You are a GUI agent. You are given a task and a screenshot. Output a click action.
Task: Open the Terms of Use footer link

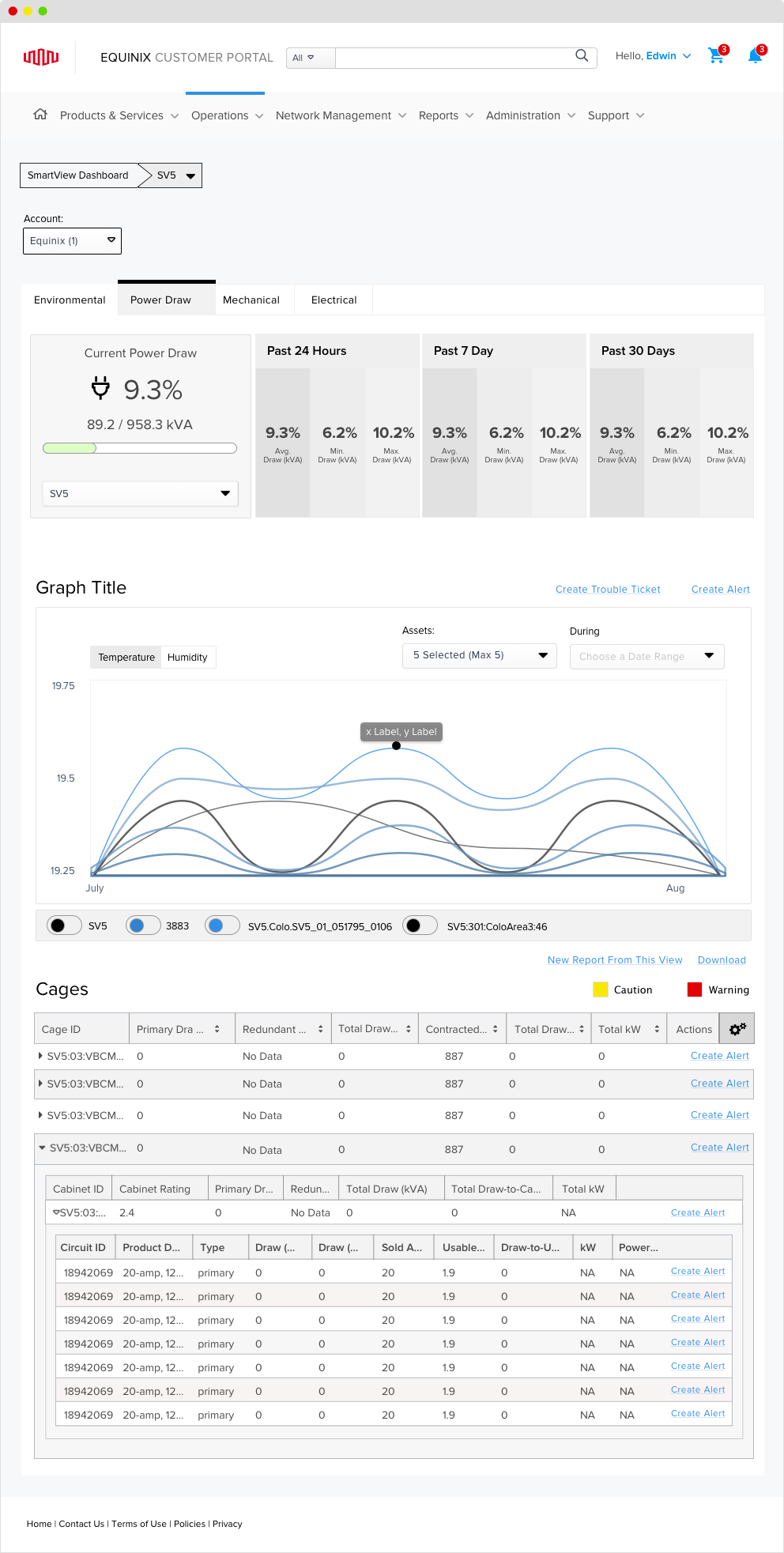(139, 1524)
